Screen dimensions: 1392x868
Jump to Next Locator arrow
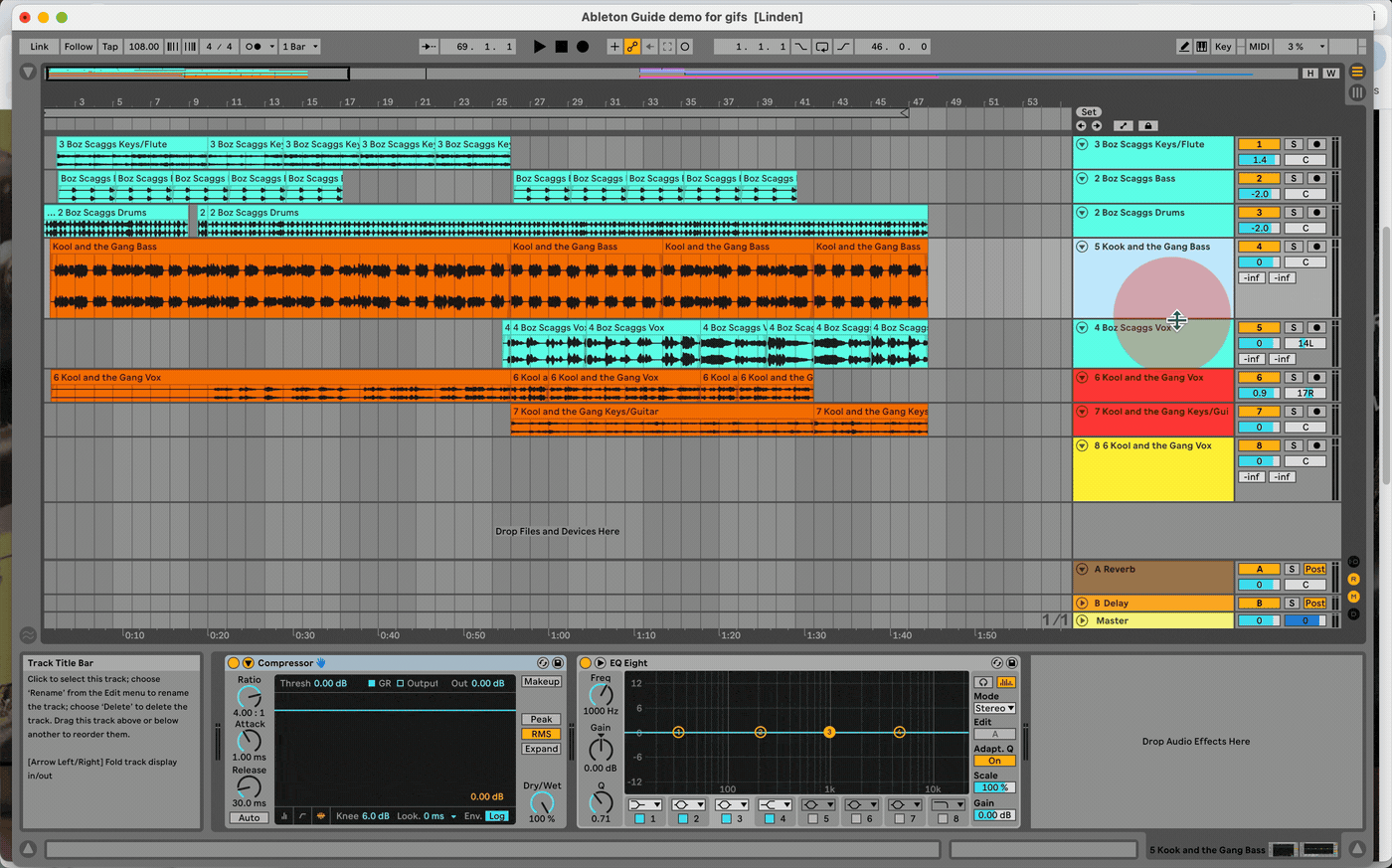(x=1096, y=126)
